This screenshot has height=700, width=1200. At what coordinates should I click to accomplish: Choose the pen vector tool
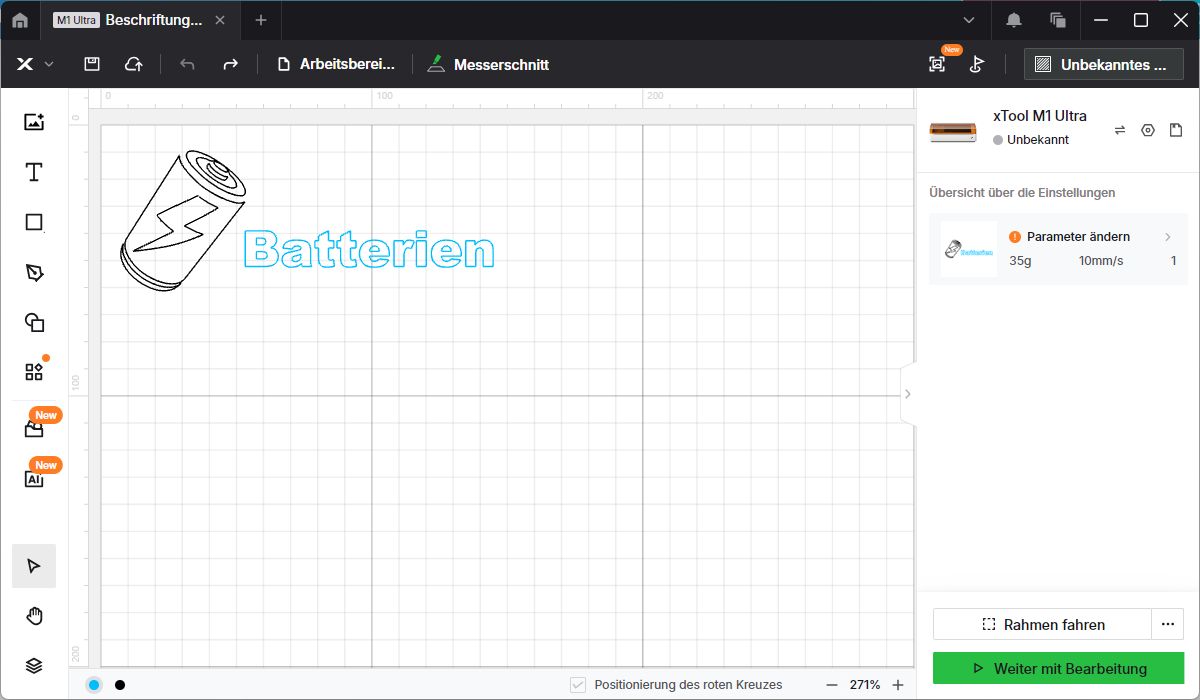coord(34,272)
